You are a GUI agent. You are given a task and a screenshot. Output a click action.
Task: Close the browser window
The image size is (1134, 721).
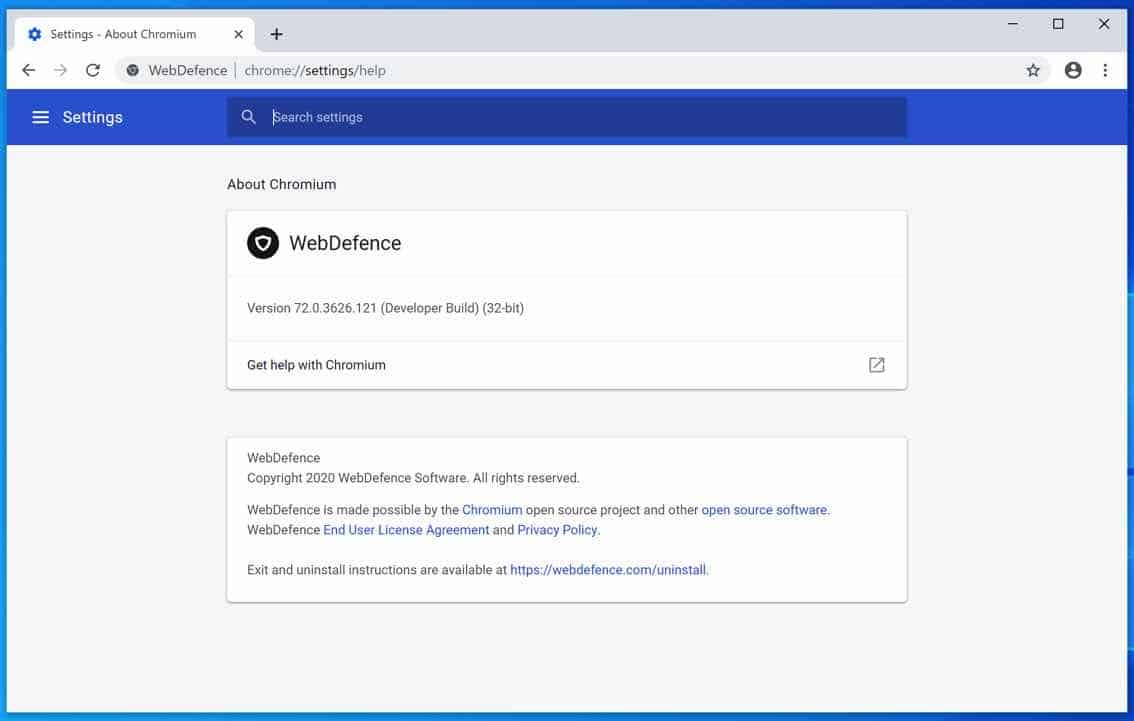pos(1104,24)
